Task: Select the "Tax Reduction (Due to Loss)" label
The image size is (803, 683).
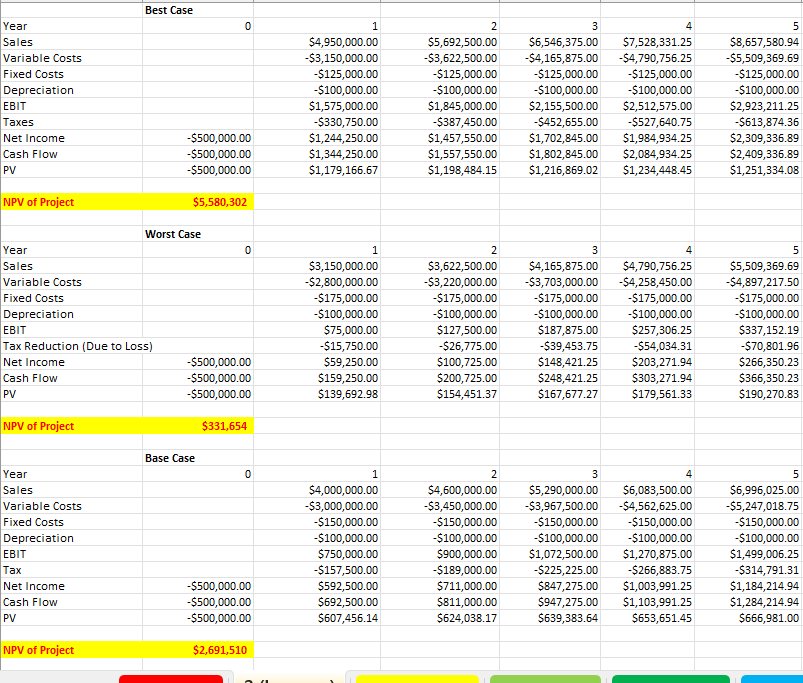Action: (78, 346)
